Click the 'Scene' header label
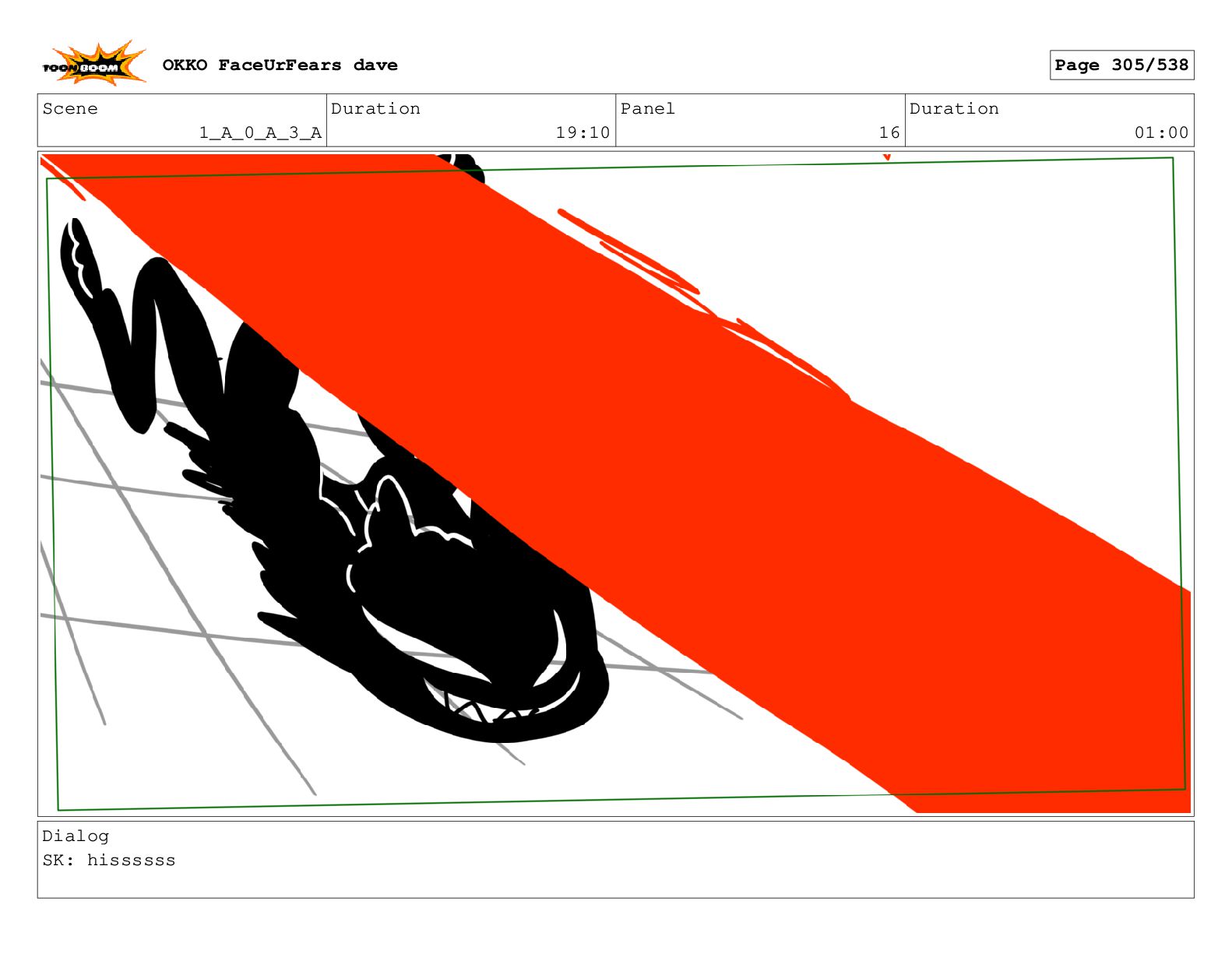Viewport: 1232px width, 954px height. coord(70,108)
